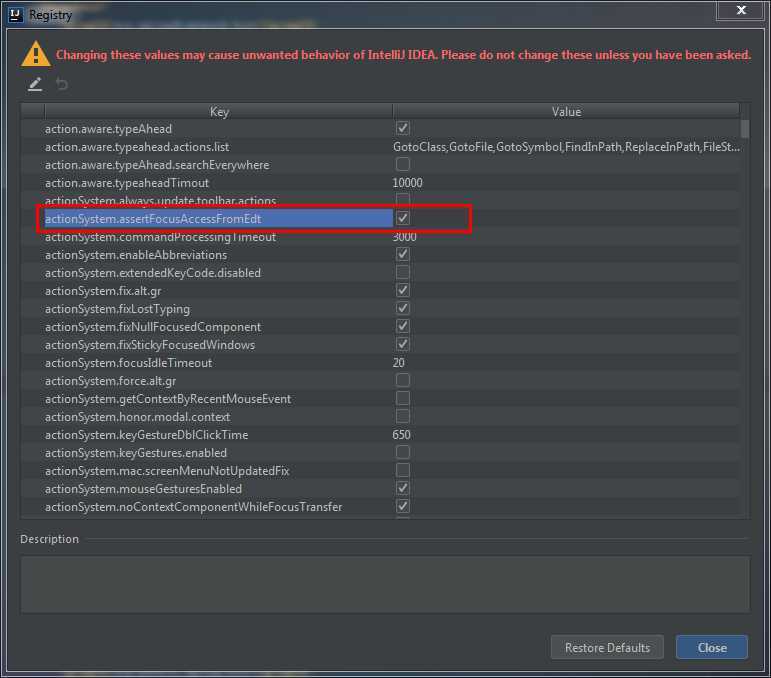Toggle action.aware.typeAhead checkbox
The image size is (771, 678).
pyautogui.click(x=402, y=128)
